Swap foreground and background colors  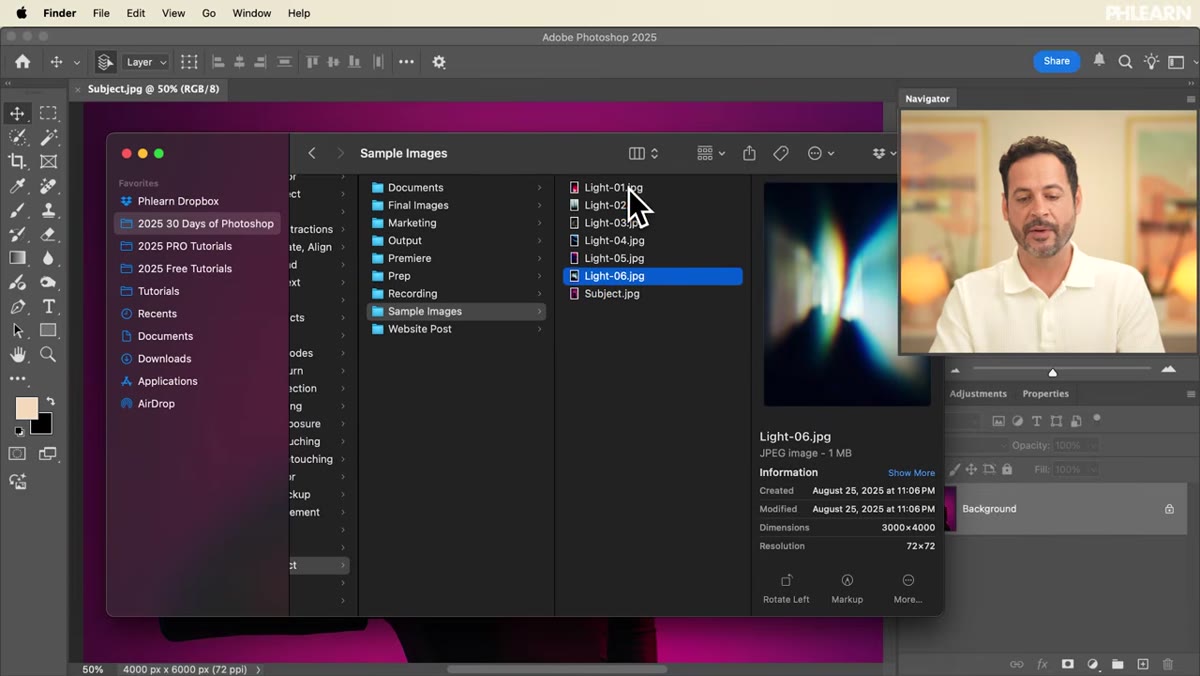coord(50,402)
